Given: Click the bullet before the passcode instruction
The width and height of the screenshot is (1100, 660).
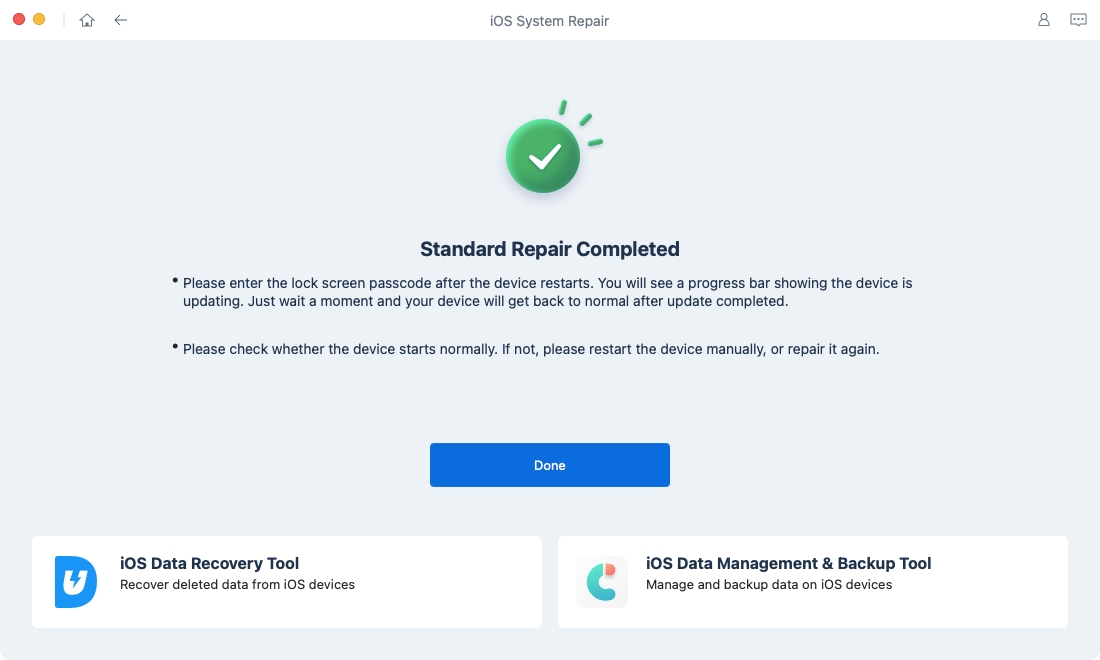Looking at the screenshot, I should pyautogui.click(x=175, y=282).
